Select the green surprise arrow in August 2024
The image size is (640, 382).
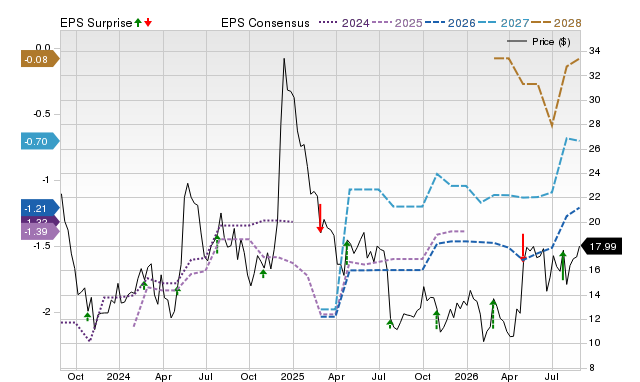[217, 244]
